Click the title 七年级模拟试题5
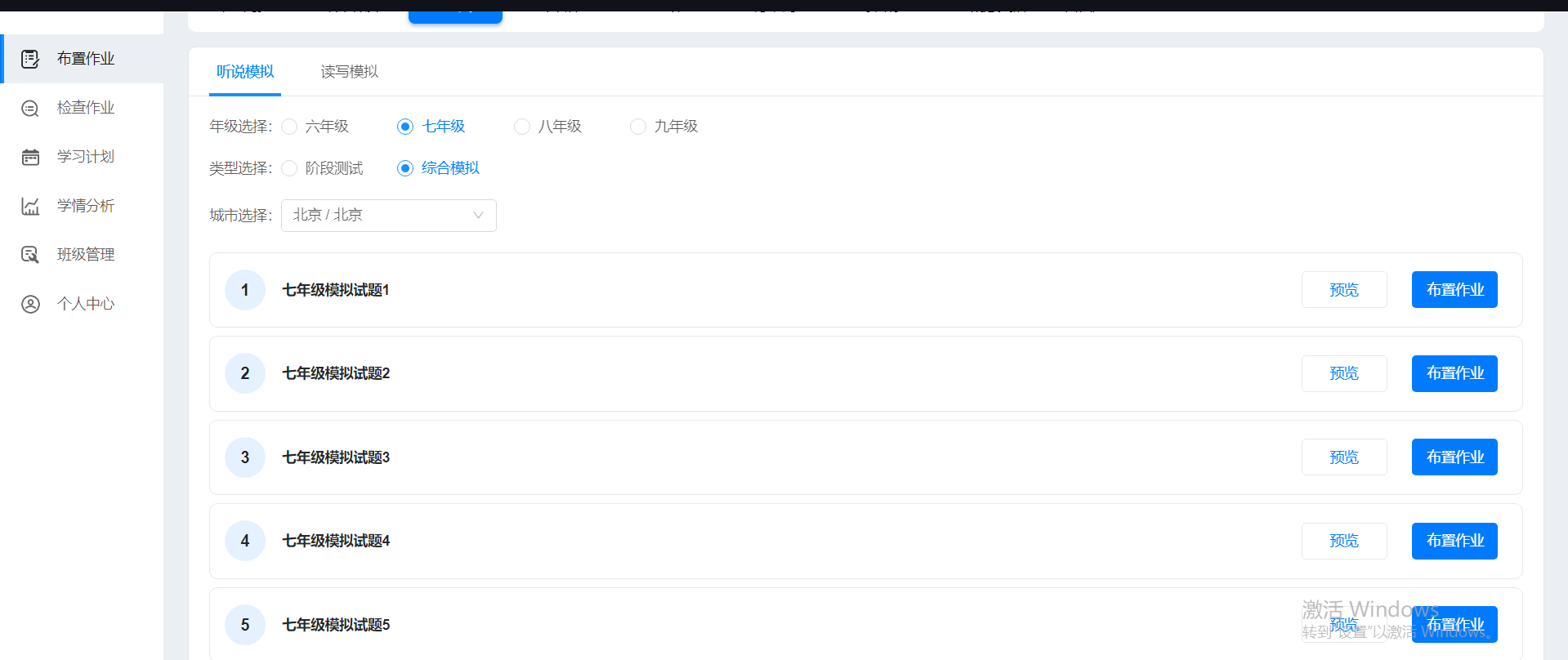This screenshot has width=1568, height=660. (x=336, y=625)
